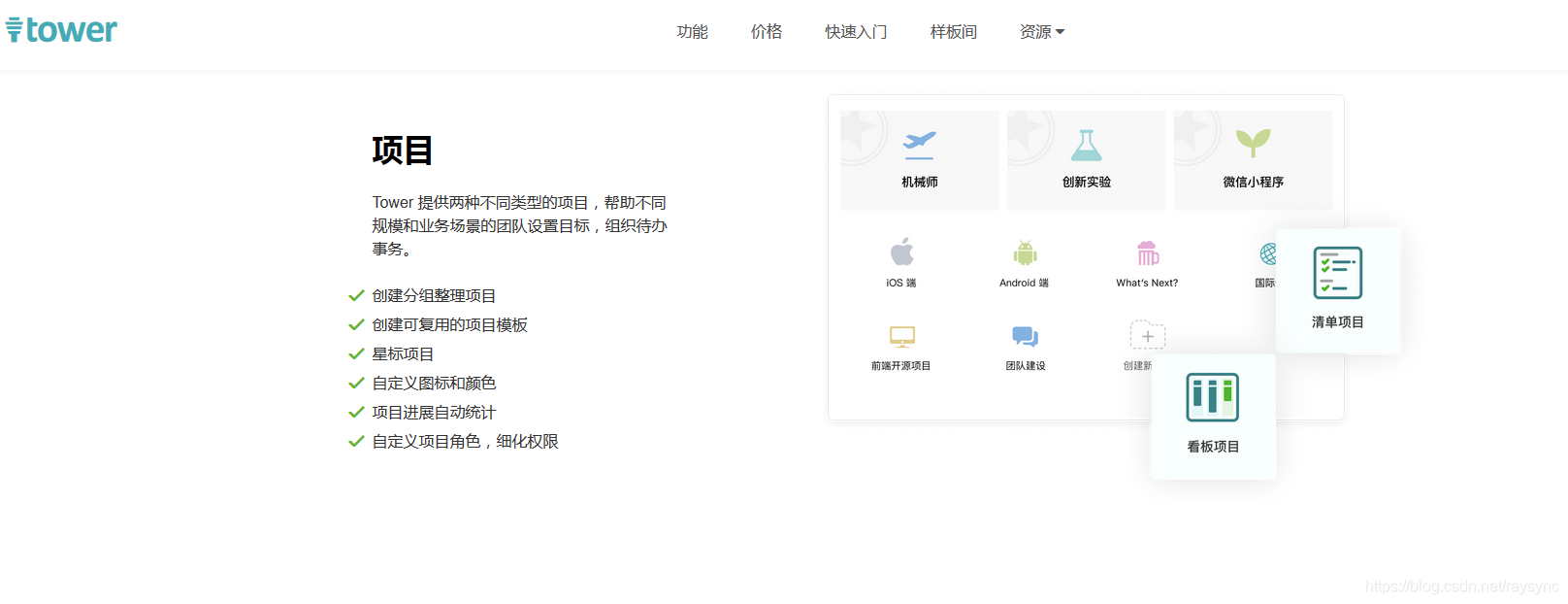This screenshot has width=1568, height=604.
Task: Click the Android robot icon
Action: (x=1025, y=252)
